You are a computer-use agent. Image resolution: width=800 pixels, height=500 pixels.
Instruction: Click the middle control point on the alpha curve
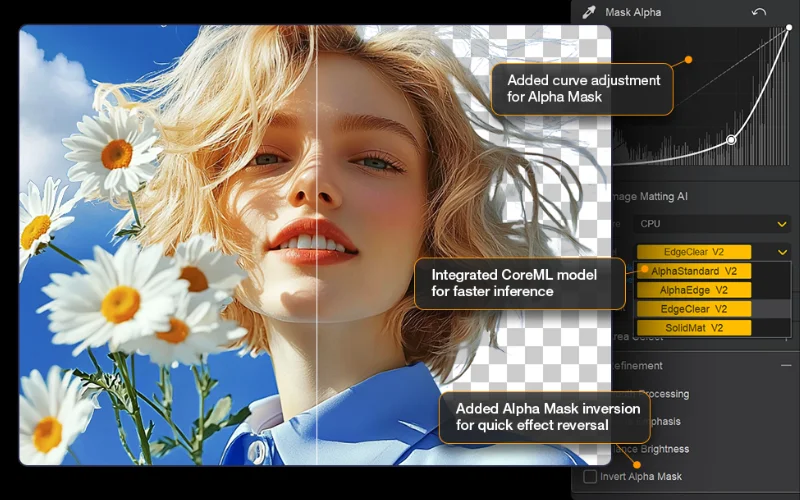pos(731,140)
